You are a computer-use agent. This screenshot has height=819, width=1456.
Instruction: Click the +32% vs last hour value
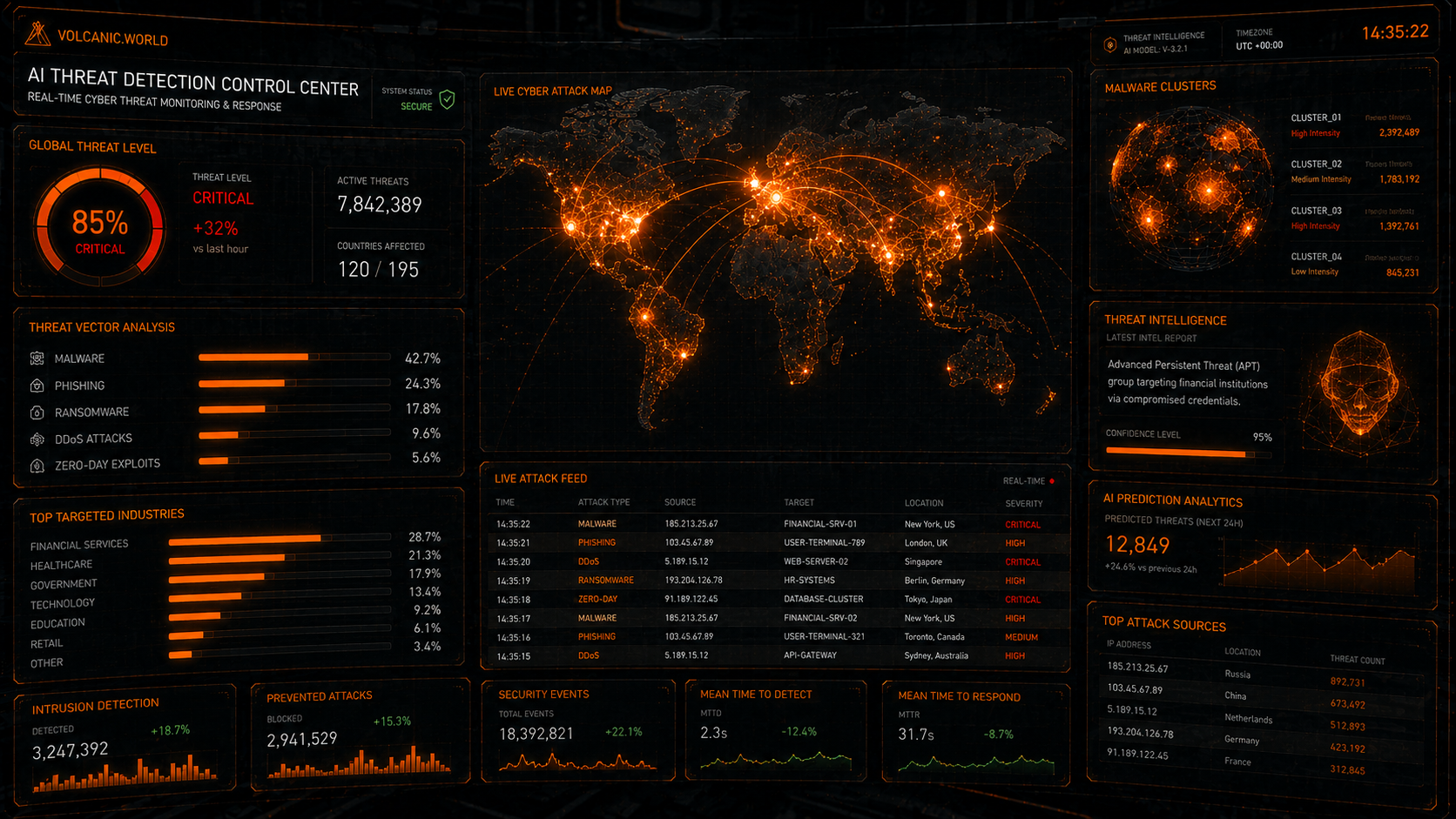215,228
